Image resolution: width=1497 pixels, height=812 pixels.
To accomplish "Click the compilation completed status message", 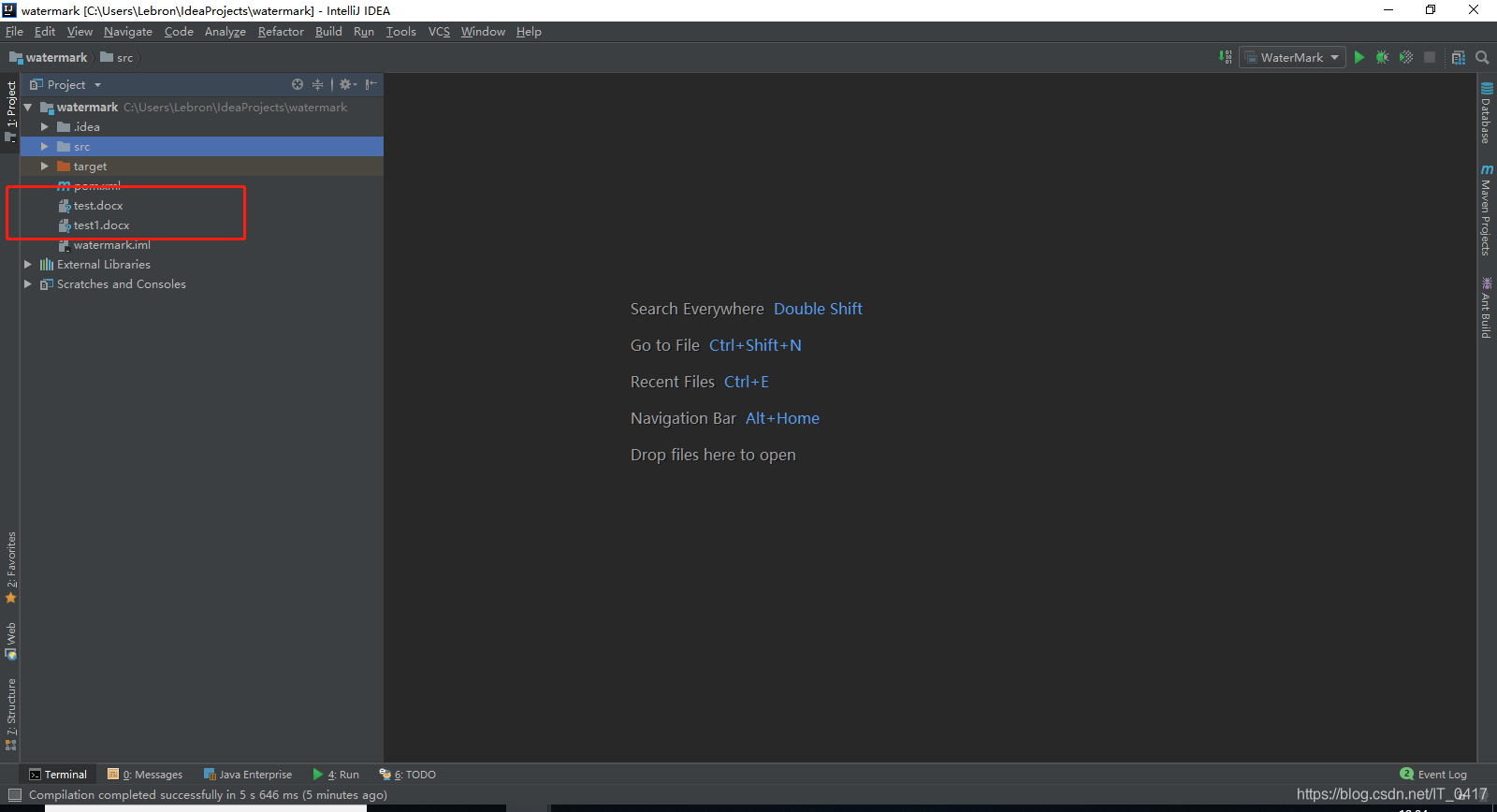I will [208, 795].
